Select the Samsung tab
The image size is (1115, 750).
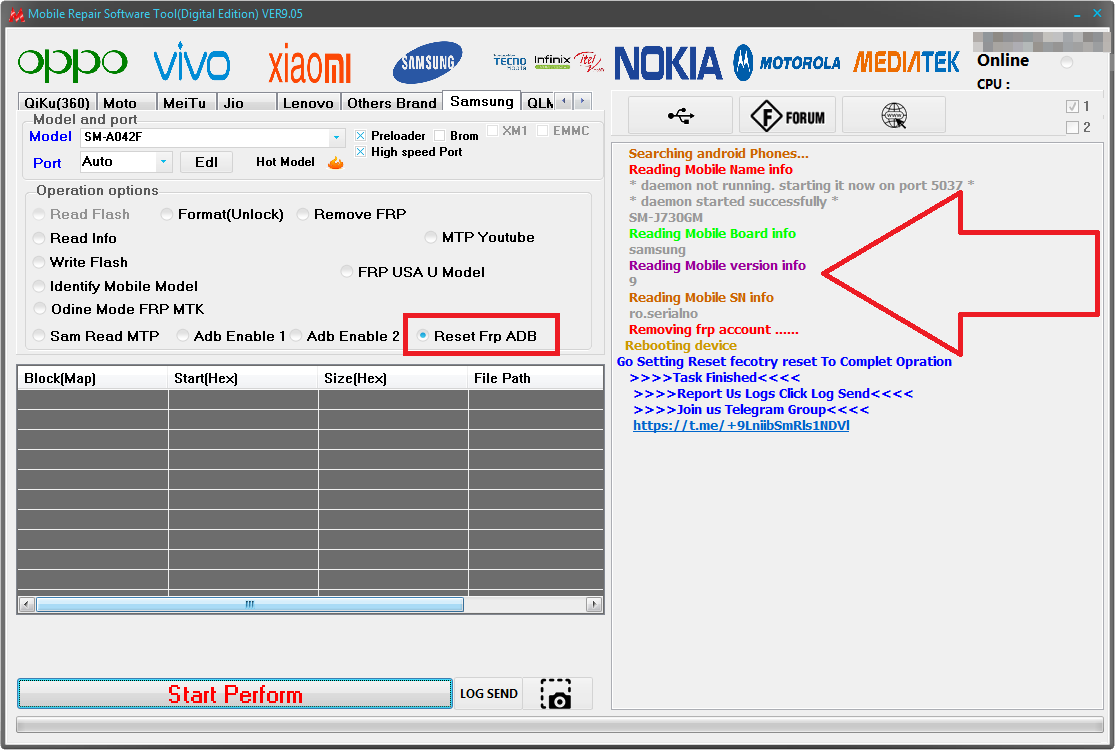click(x=481, y=101)
